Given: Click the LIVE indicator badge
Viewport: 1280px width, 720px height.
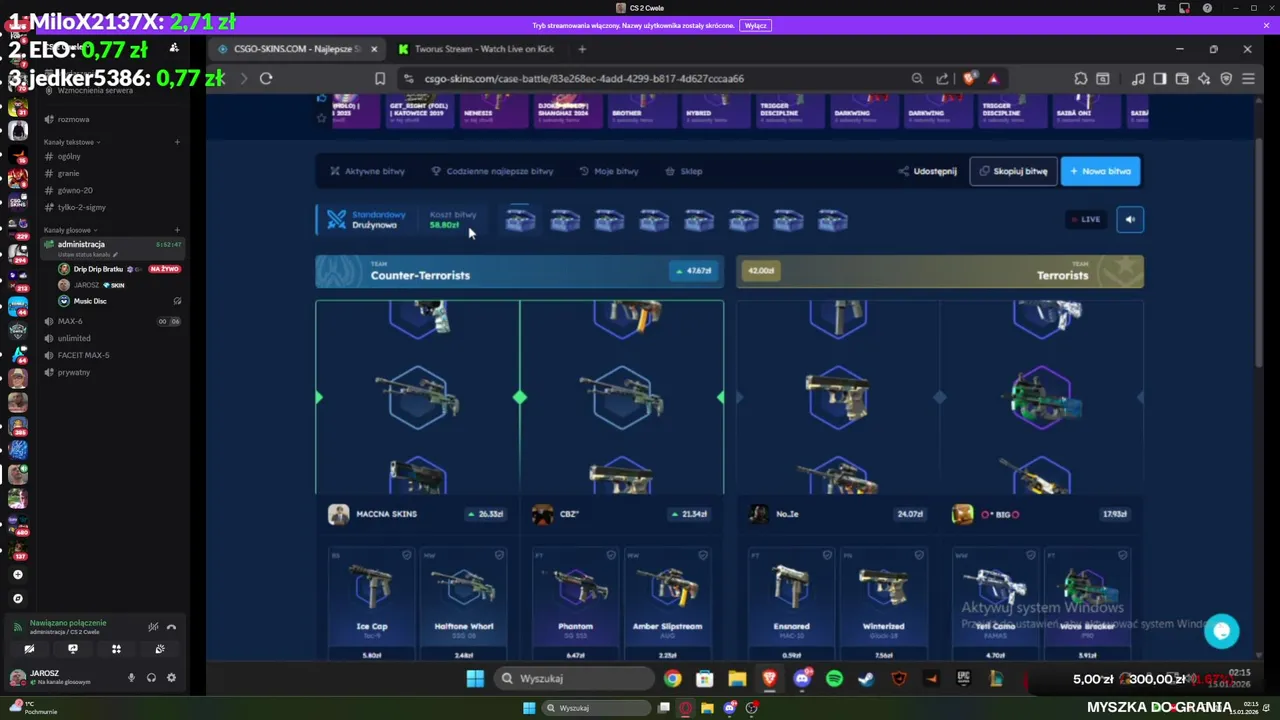Looking at the screenshot, I should pos(1086,219).
